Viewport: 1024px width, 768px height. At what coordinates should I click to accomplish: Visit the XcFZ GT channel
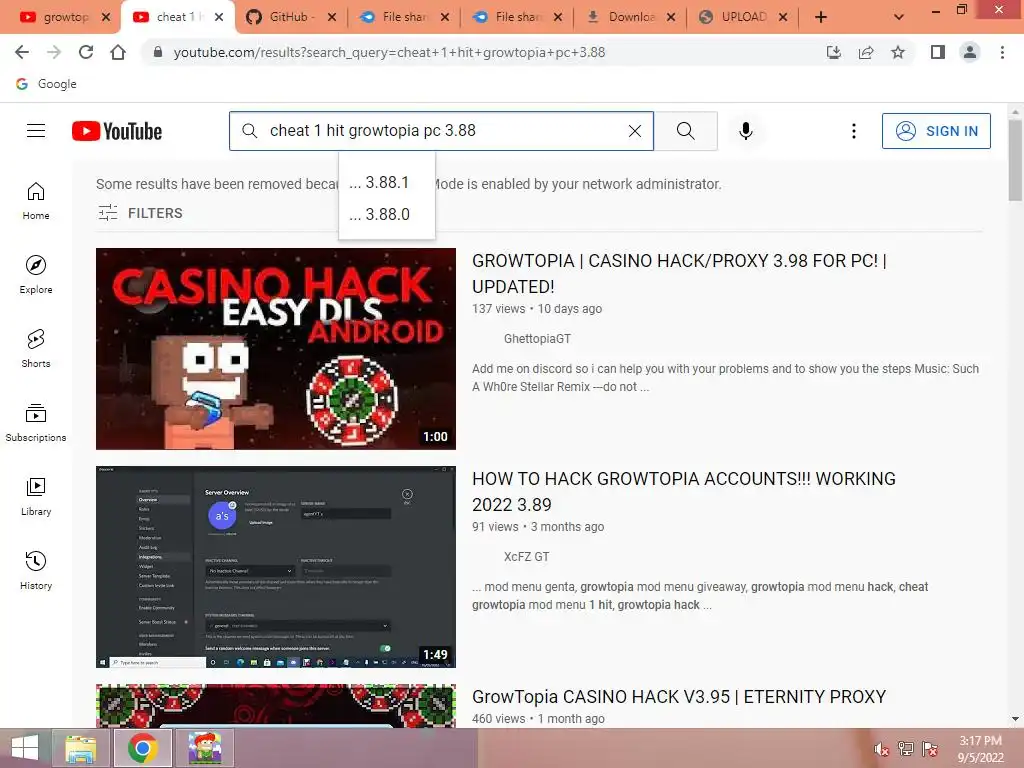pos(526,556)
